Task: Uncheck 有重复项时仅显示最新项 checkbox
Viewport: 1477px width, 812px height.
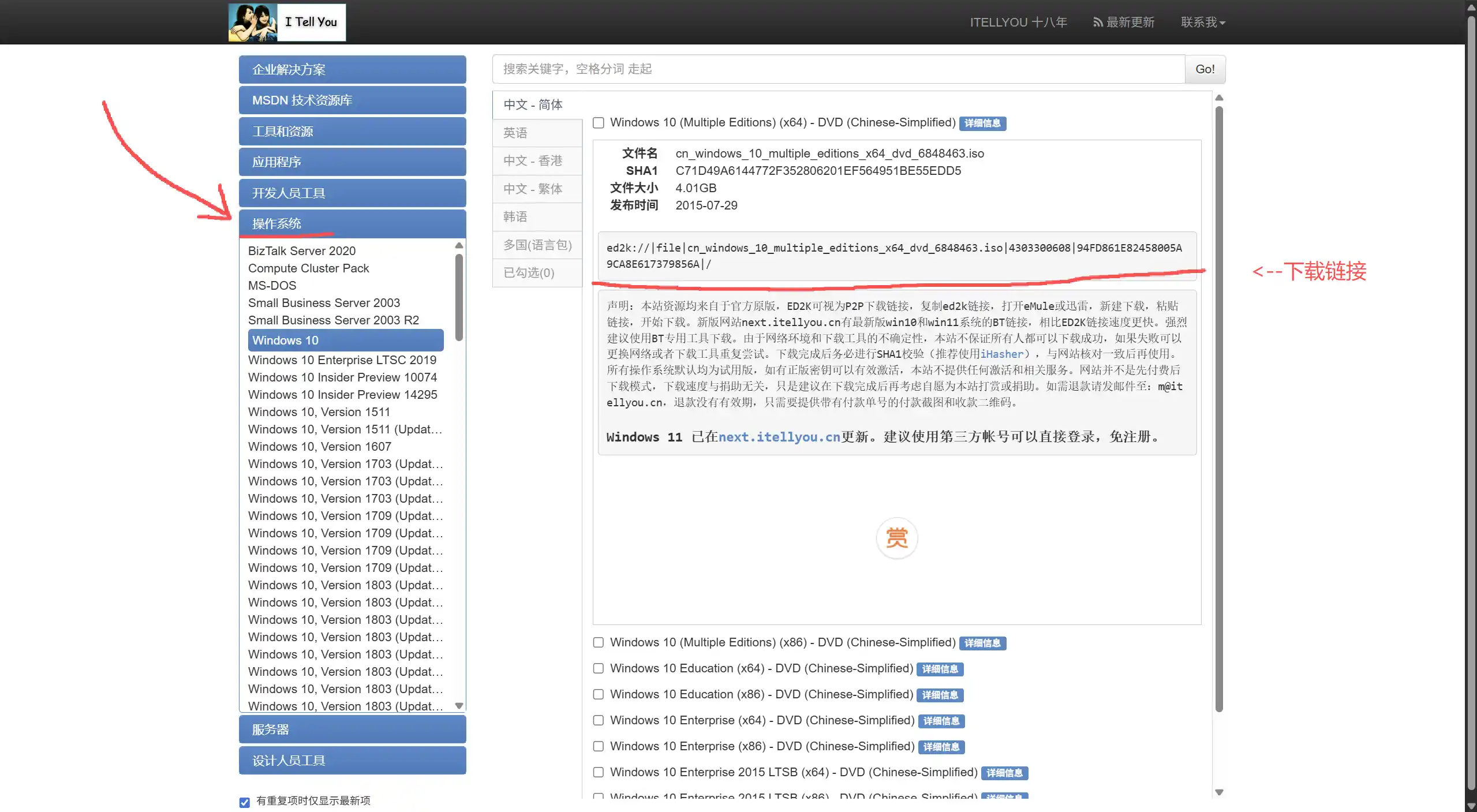Action: (x=245, y=802)
